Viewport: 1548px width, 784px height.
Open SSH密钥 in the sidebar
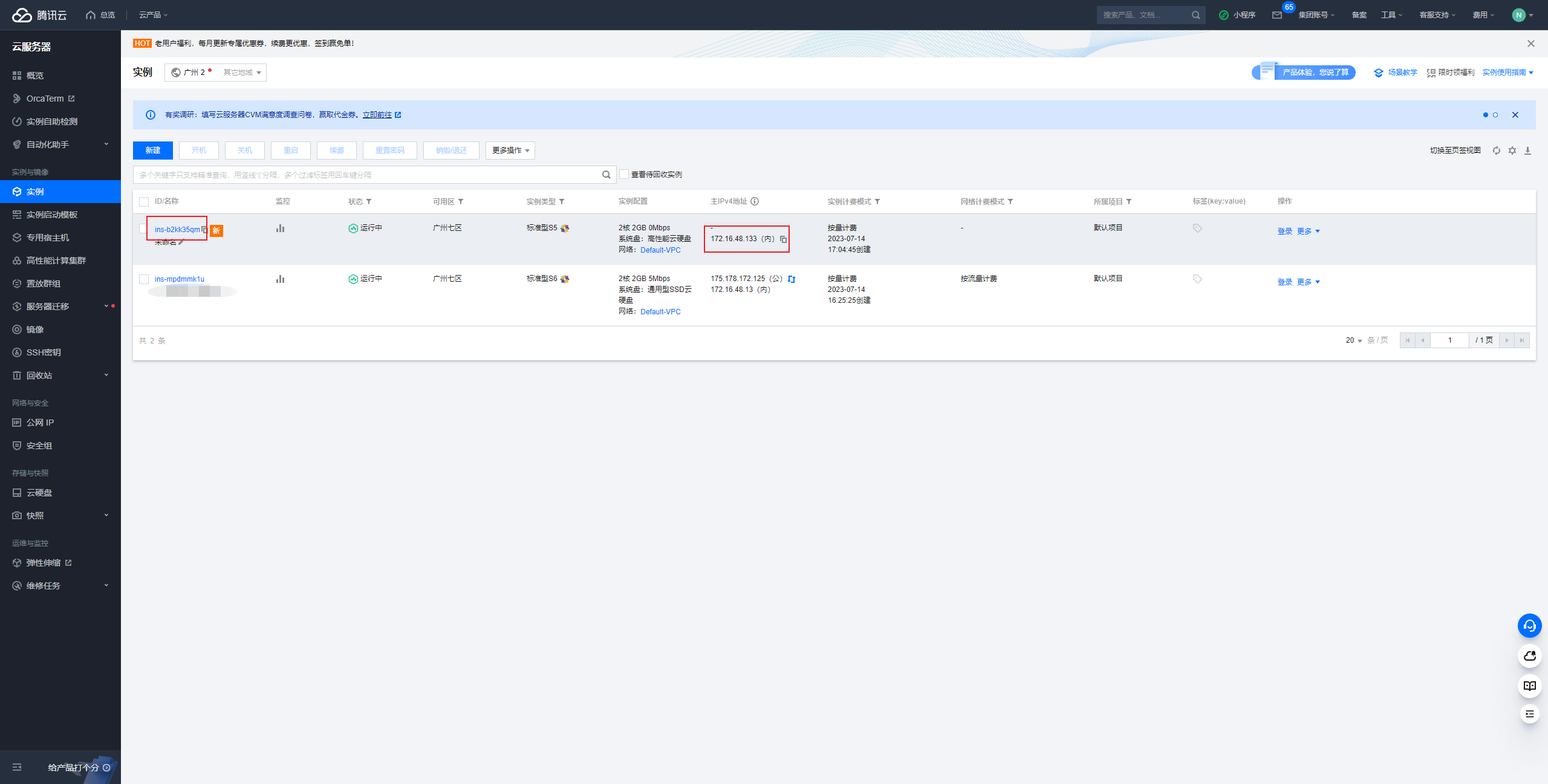tap(60, 352)
